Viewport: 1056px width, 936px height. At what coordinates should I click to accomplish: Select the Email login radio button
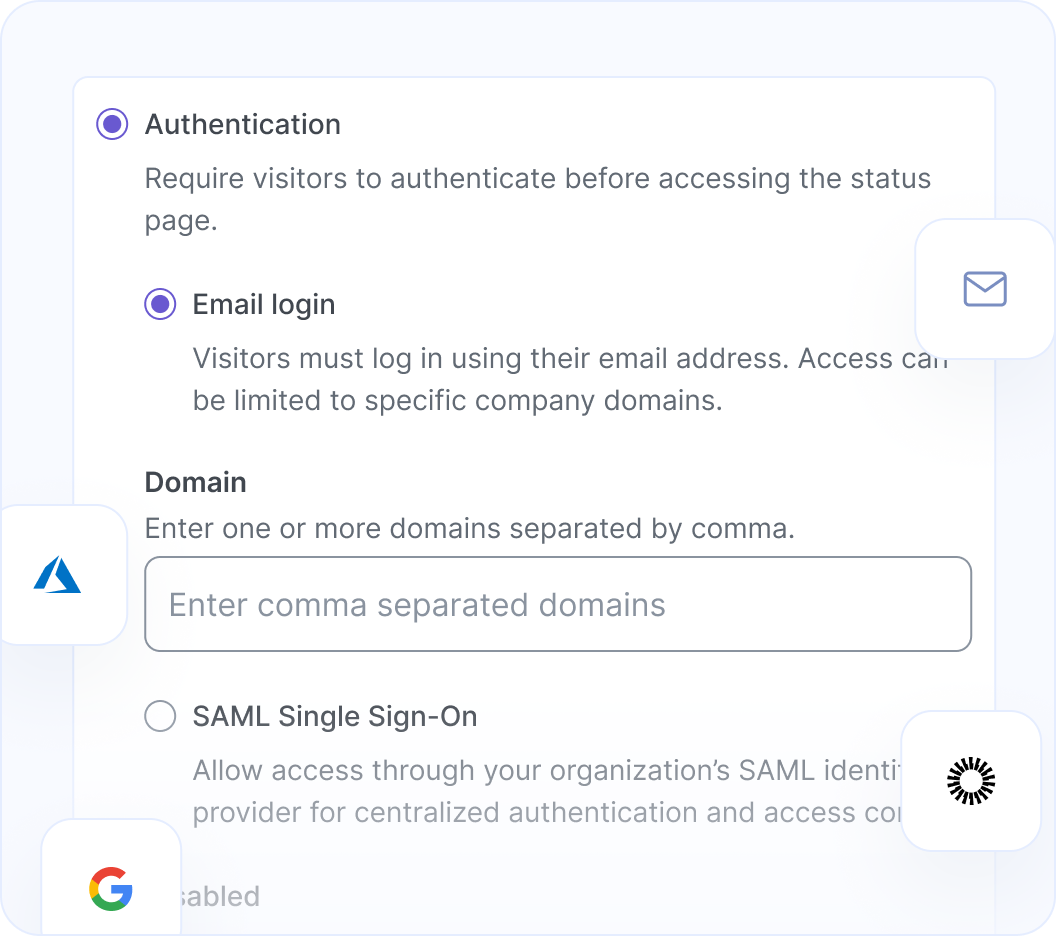[x=160, y=304]
